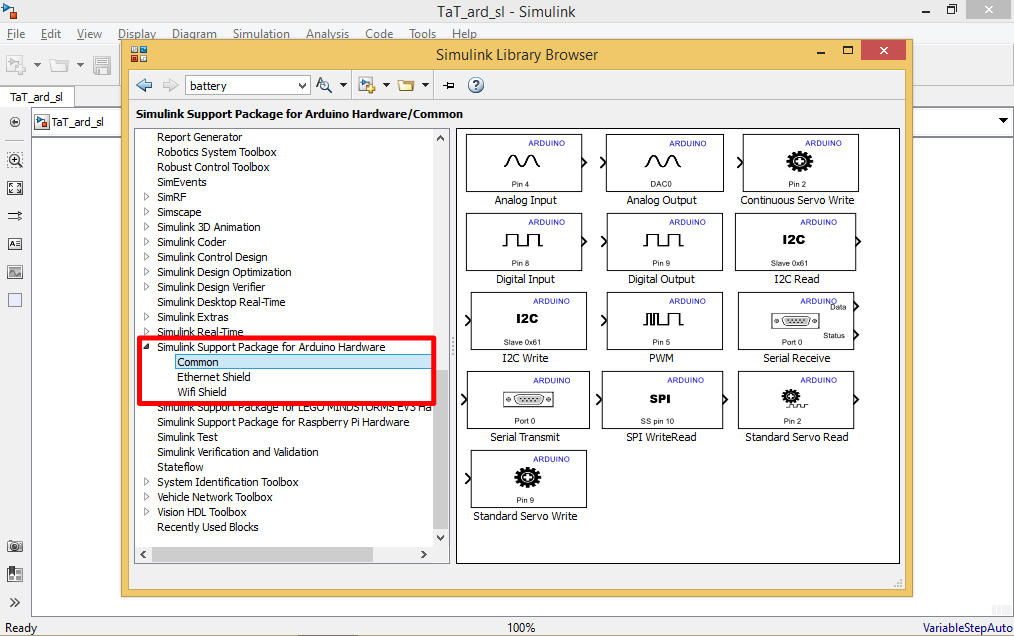This screenshot has width=1014, height=636.
Task: Click the pin stay-on-top icon
Action: coord(449,85)
